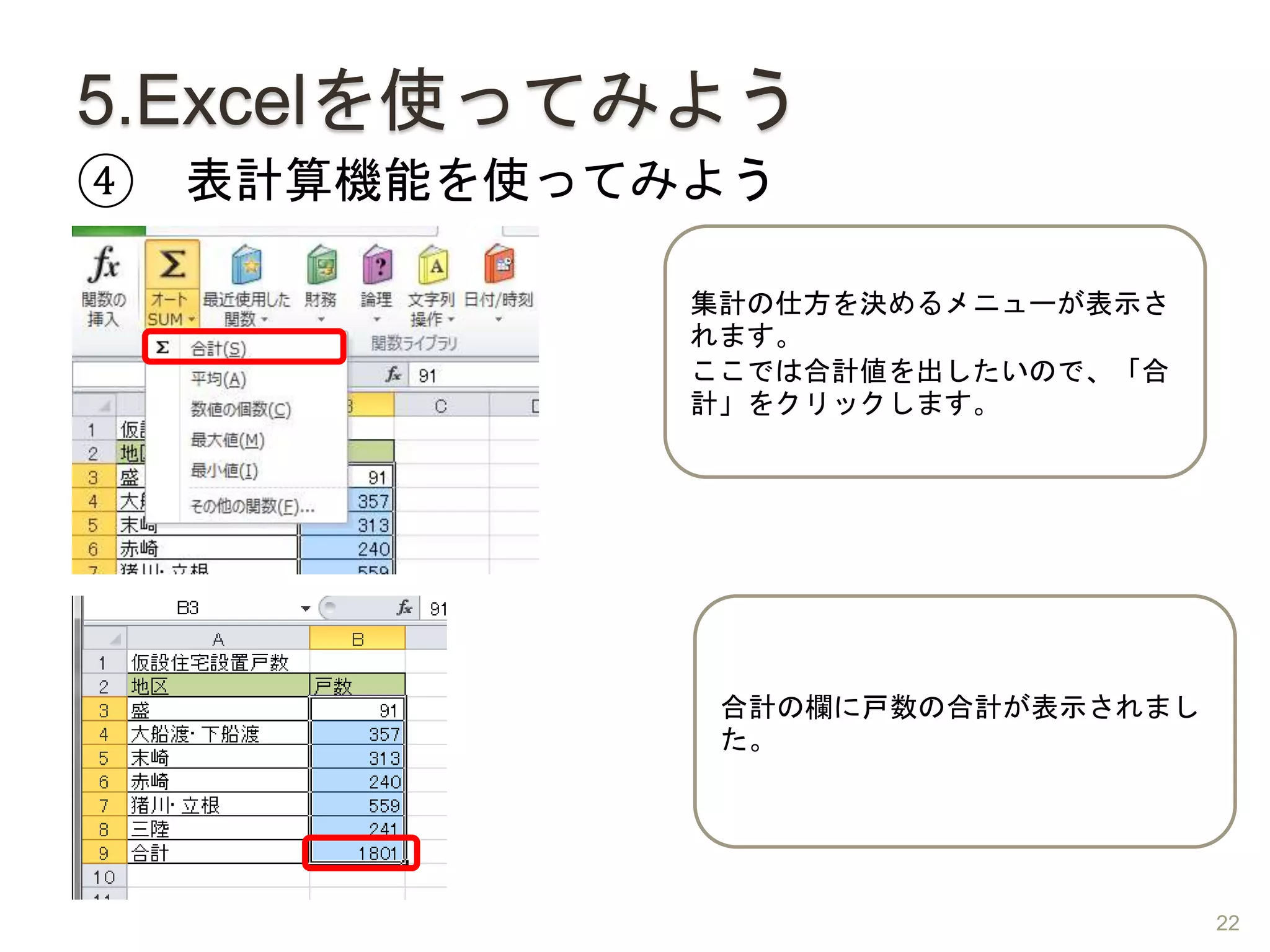Choose その他の関数(F)... menu entry
1270x952 pixels.
pos(246,506)
